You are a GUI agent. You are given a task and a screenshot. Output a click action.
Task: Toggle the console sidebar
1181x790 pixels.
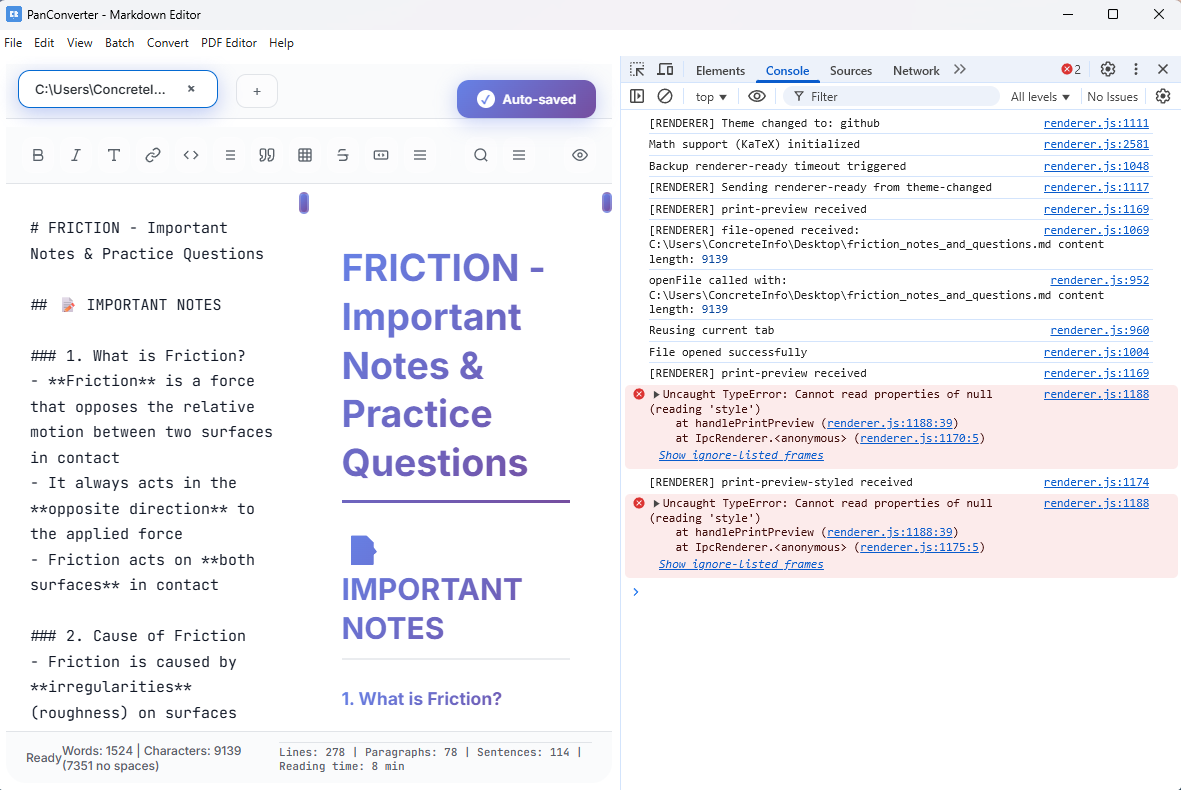tap(637, 96)
